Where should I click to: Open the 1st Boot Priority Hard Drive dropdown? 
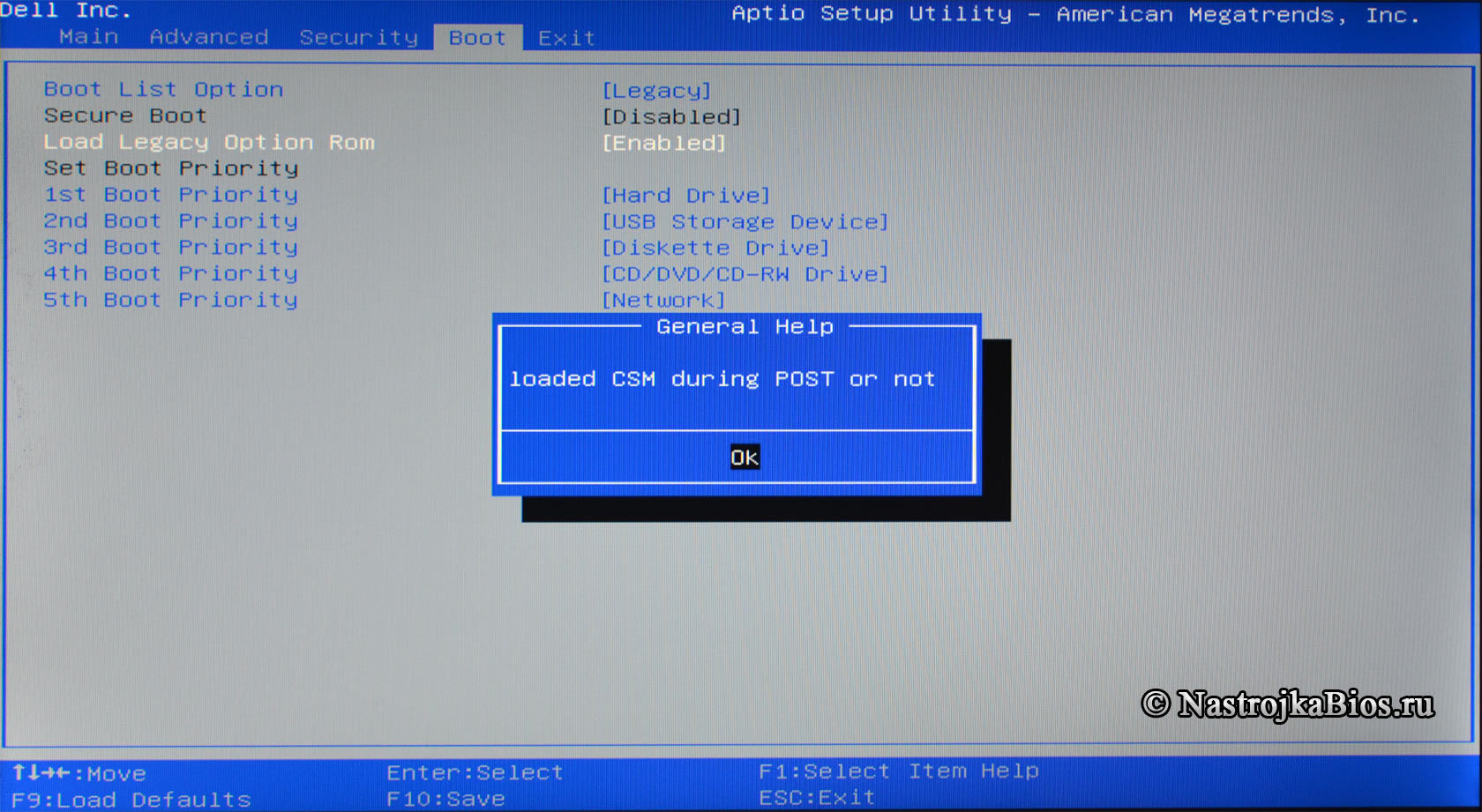686,196
